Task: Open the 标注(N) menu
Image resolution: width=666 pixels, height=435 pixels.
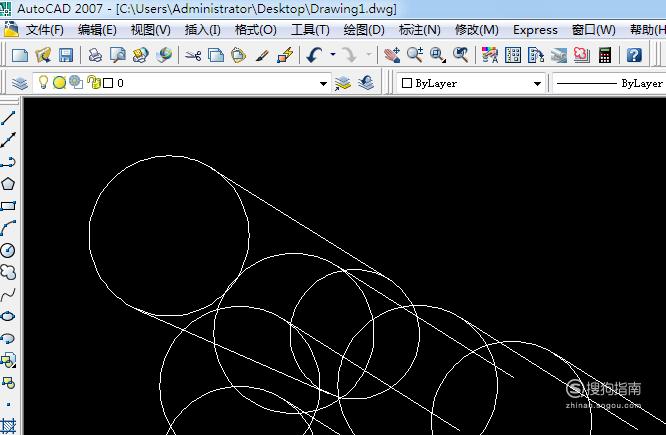Action: pos(420,30)
